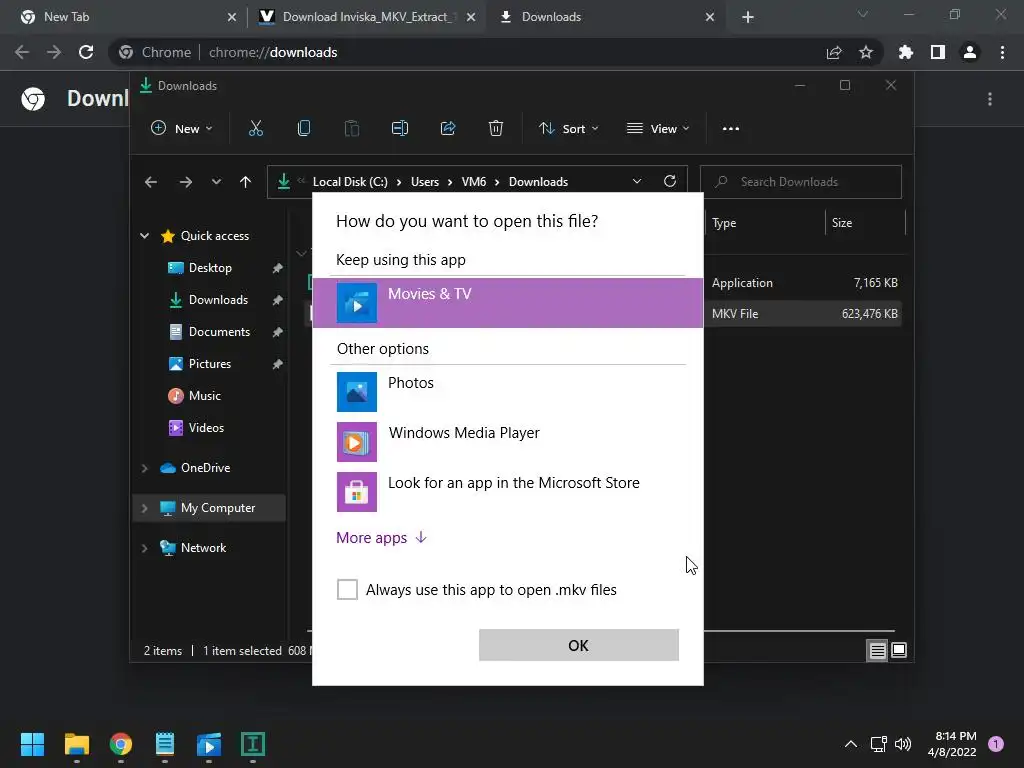The height and width of the screenshot is (768, 1024).
Task: Open Chrome's profile avatar icon
Action: pyautogui.click(x=970, y=52)
